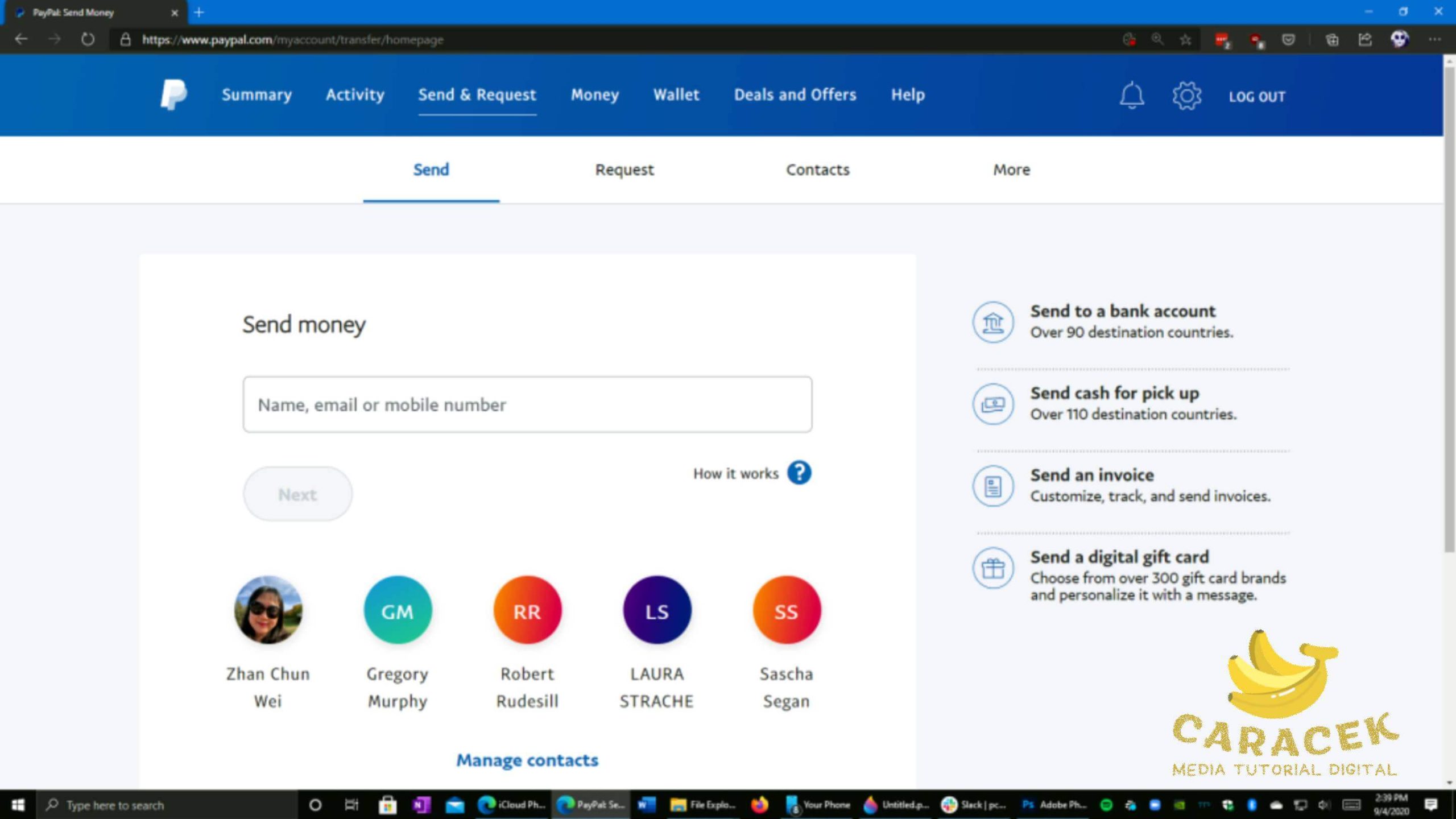
Task: Click the Spotify icon in the system tray
Action: coord(1106,805)
